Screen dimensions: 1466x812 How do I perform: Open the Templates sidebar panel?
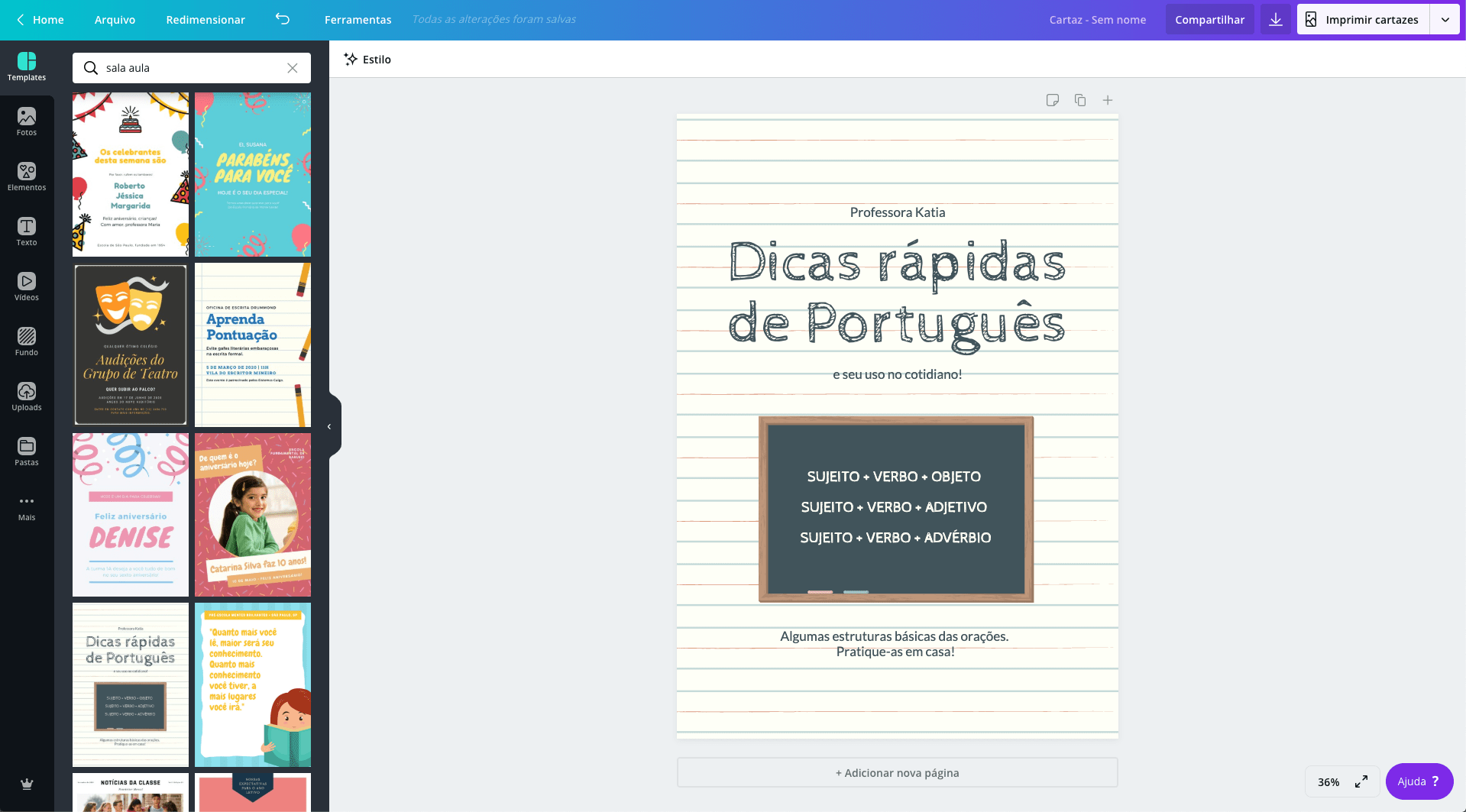[x=27, y=67]
